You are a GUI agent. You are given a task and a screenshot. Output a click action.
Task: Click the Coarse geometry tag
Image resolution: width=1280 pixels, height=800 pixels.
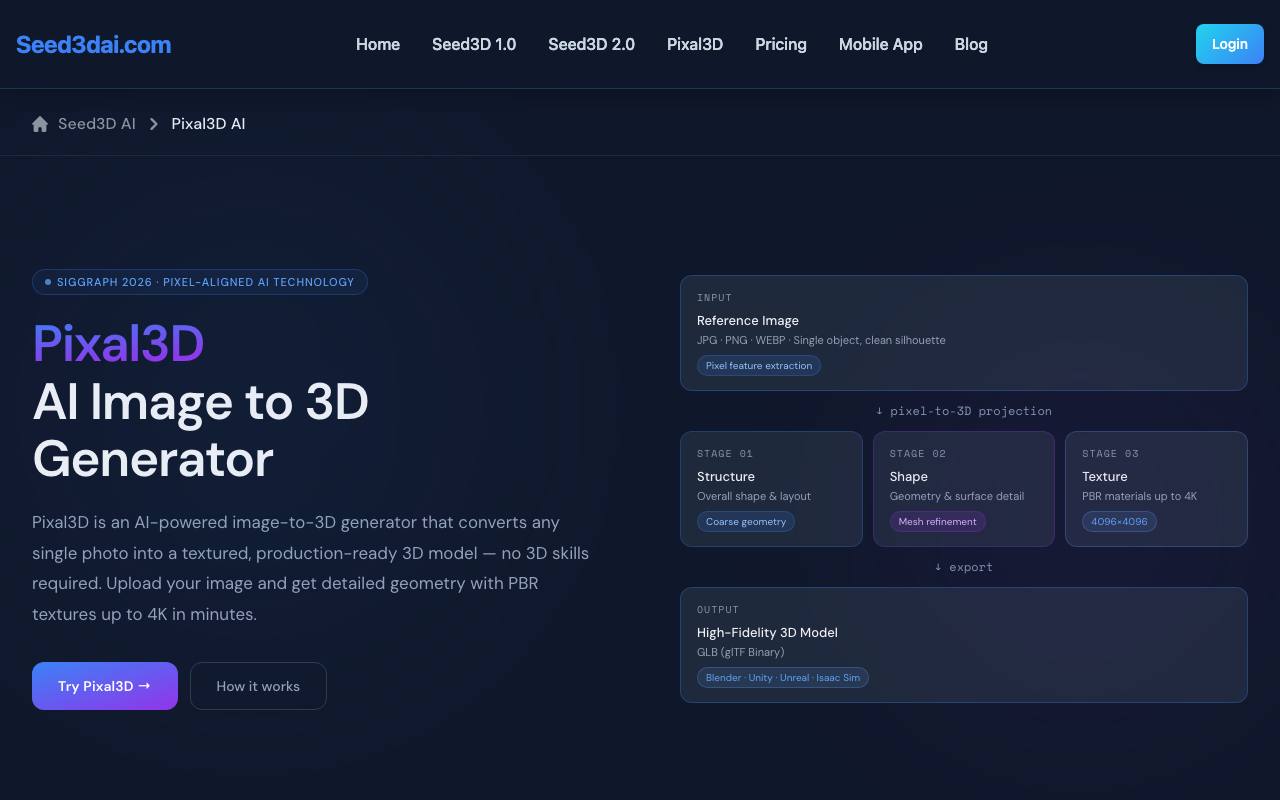(x=747, y=522)
